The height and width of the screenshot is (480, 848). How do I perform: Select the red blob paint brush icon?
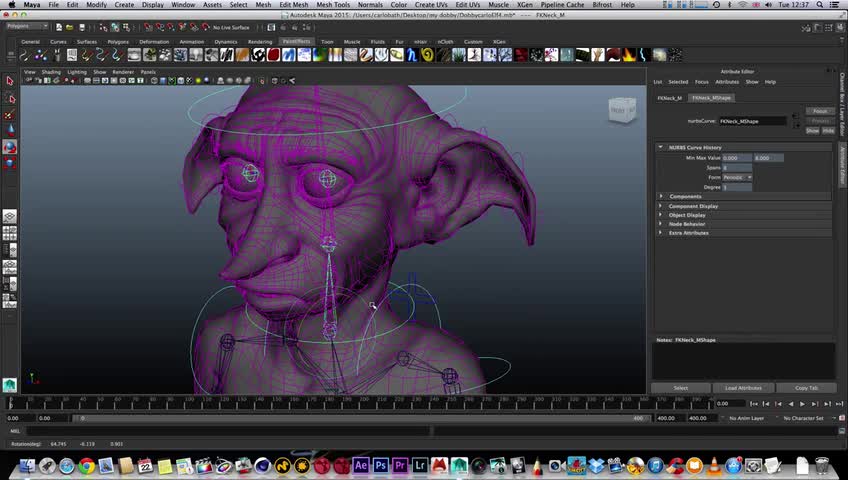click(x=274, y=55)
